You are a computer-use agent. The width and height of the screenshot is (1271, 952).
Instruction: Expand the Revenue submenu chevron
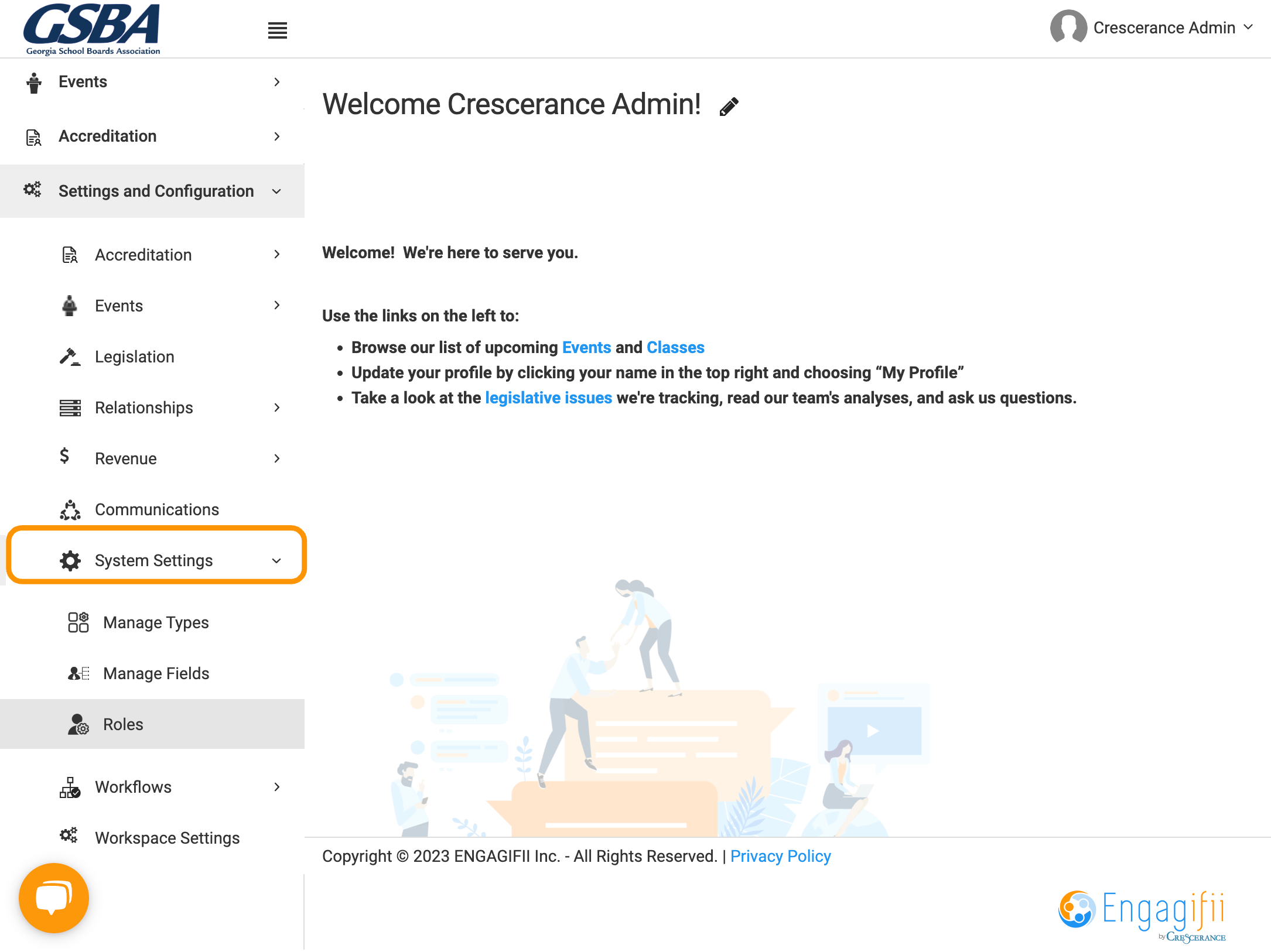[277, 458]
